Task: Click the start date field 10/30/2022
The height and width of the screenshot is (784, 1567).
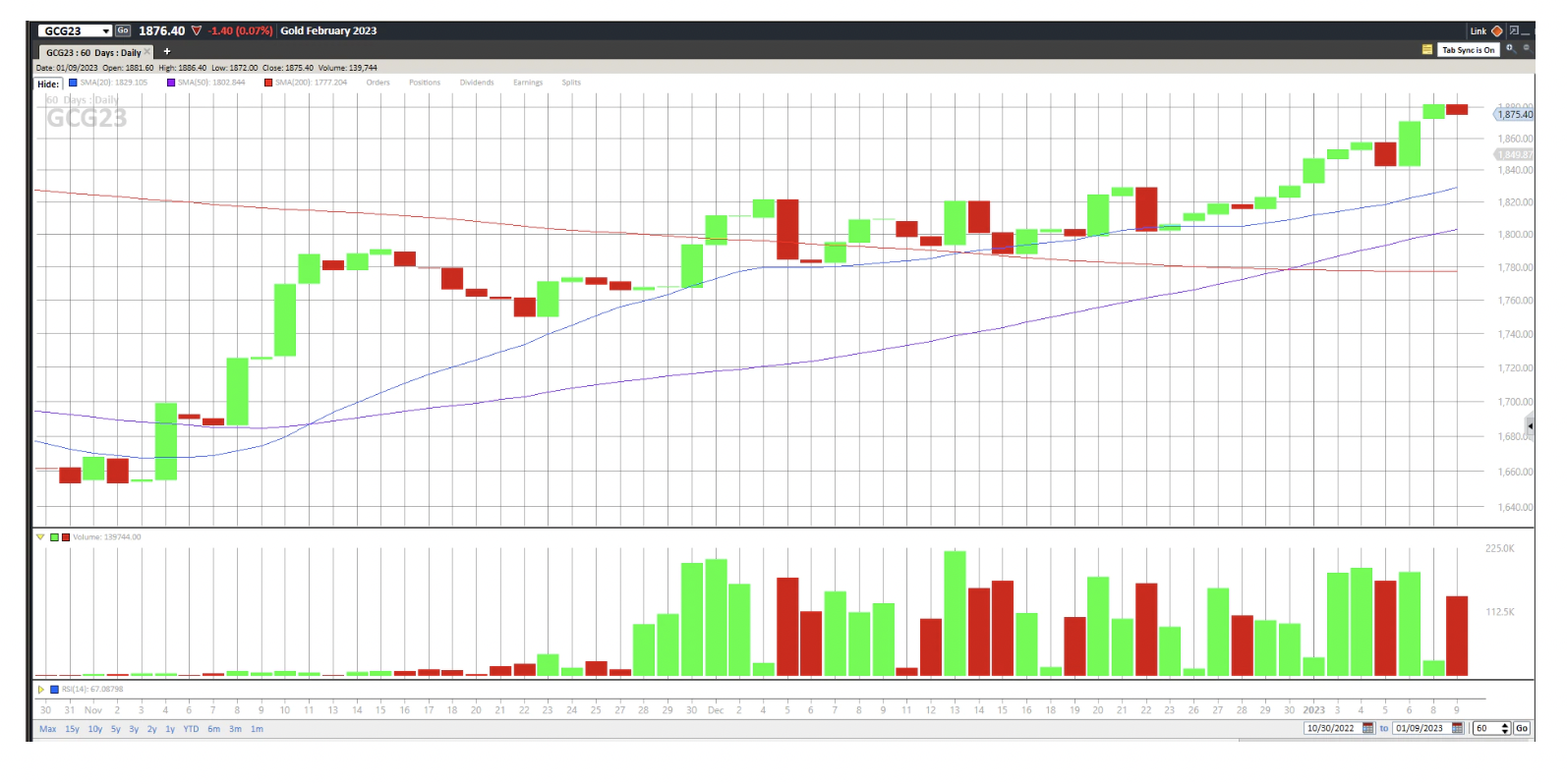Action: (x=1331, y=728)
